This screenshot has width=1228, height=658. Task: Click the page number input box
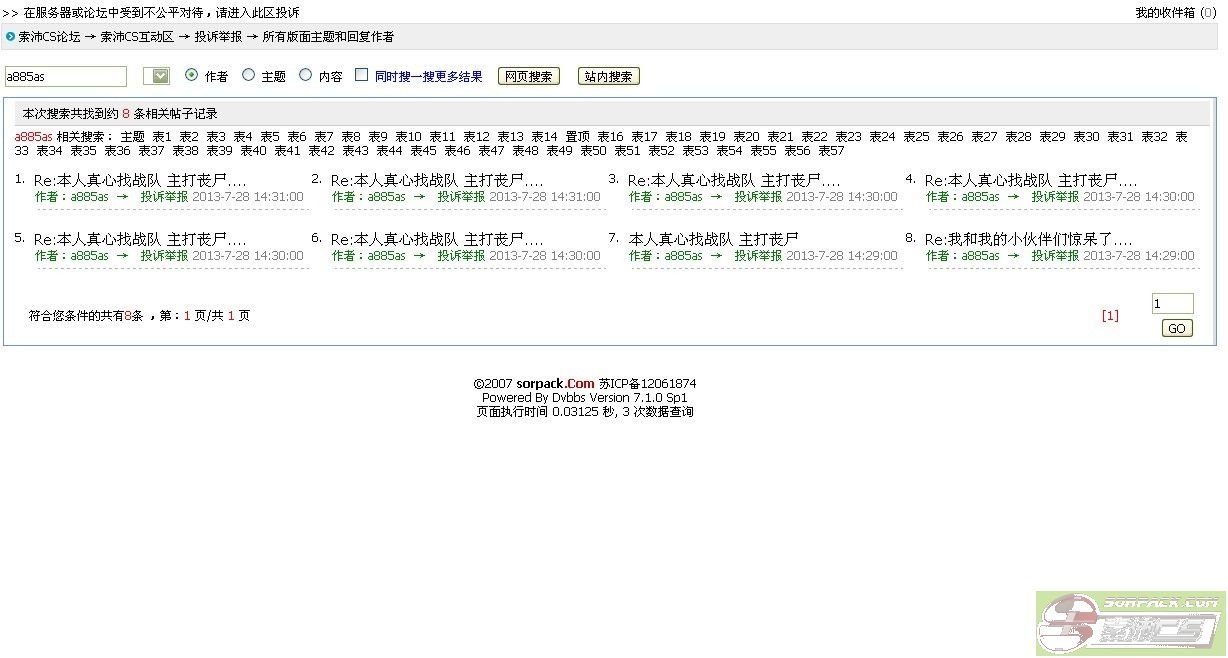1172,304
